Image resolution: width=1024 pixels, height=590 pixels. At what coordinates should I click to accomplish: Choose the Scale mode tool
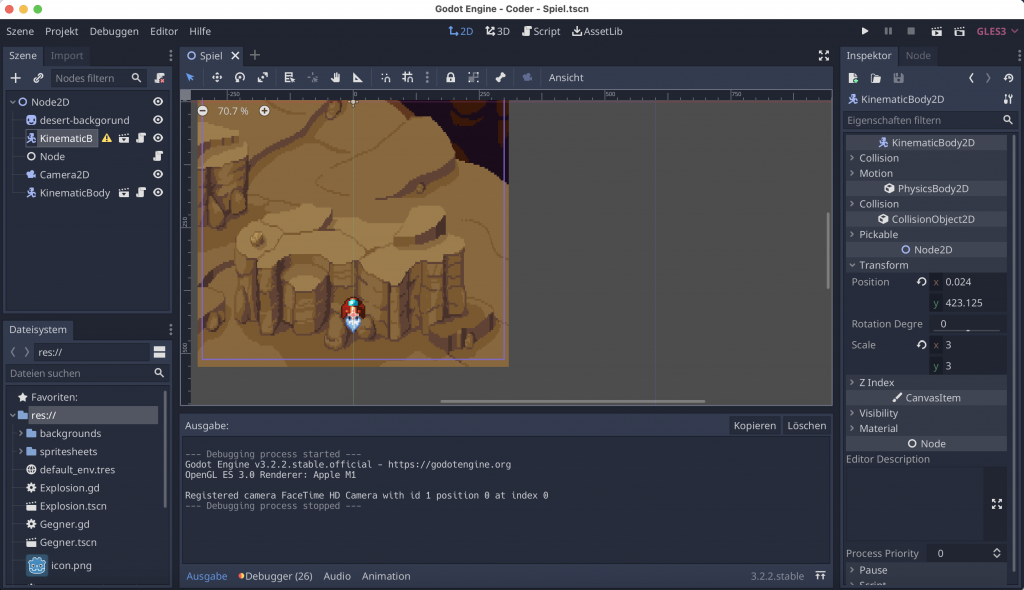[x=263, y=78]
